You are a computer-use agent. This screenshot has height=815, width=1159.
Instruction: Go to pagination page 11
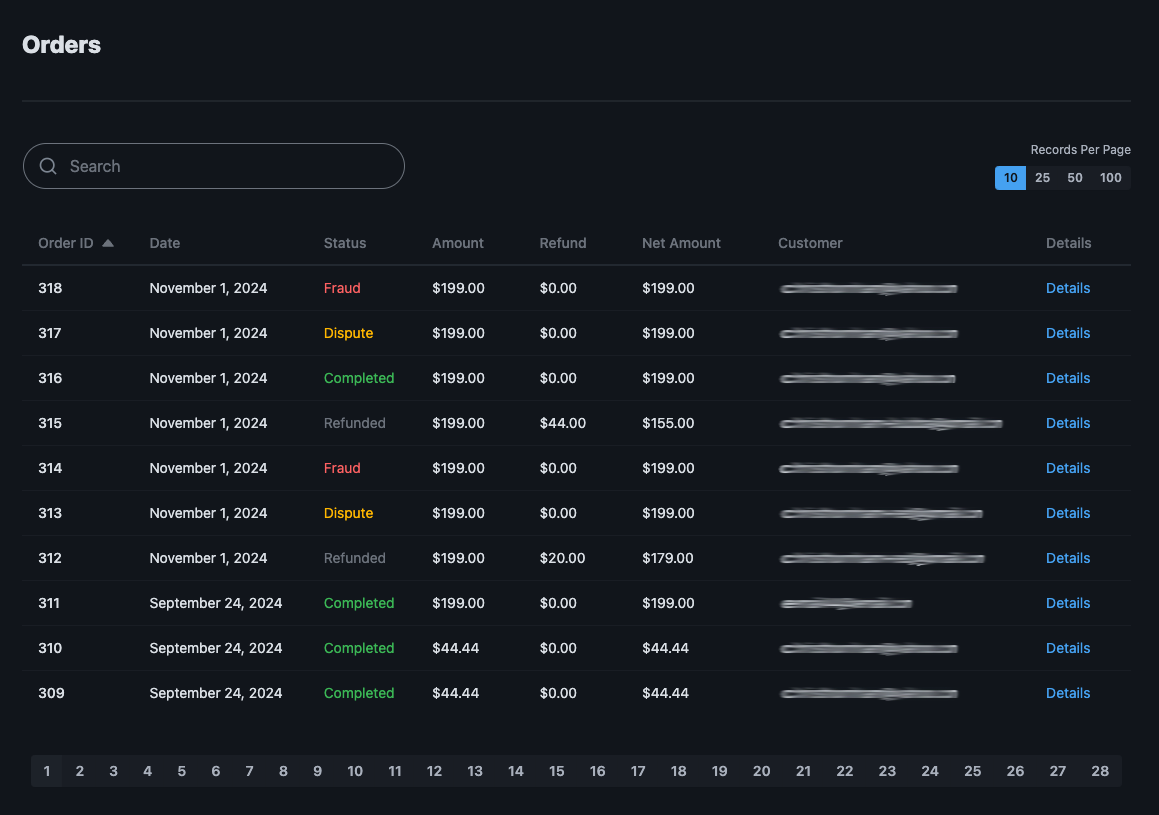[395, 771]
